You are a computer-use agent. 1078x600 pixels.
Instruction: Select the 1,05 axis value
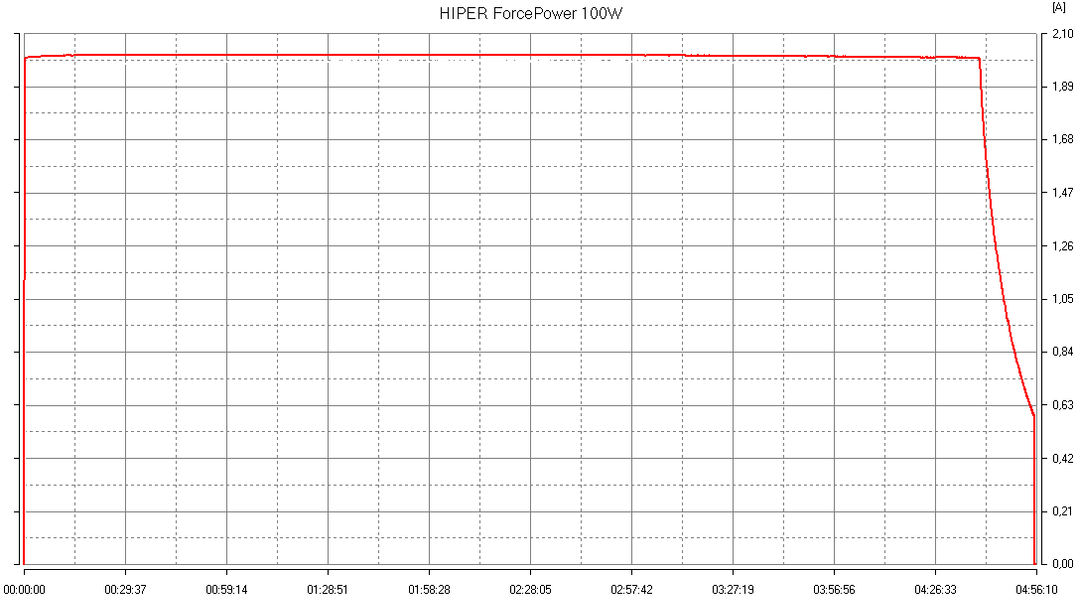click(1062, 299)
